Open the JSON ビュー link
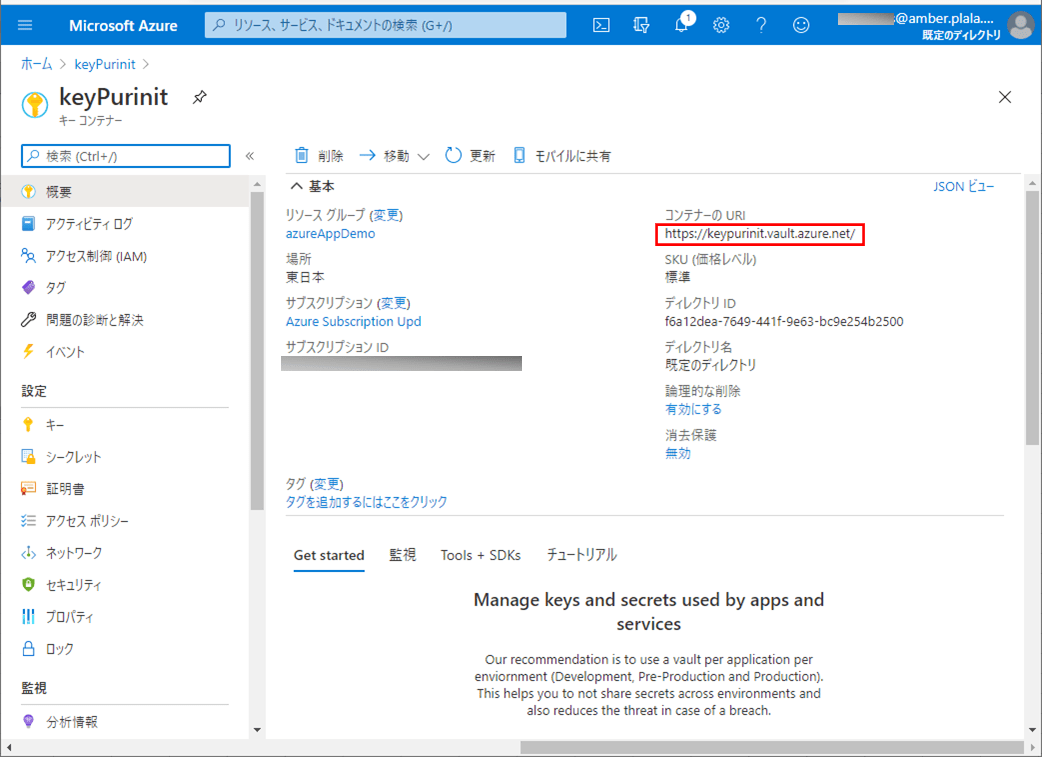Image resolution: width=1042 pixels, height=757 pixels. point(964,187)
